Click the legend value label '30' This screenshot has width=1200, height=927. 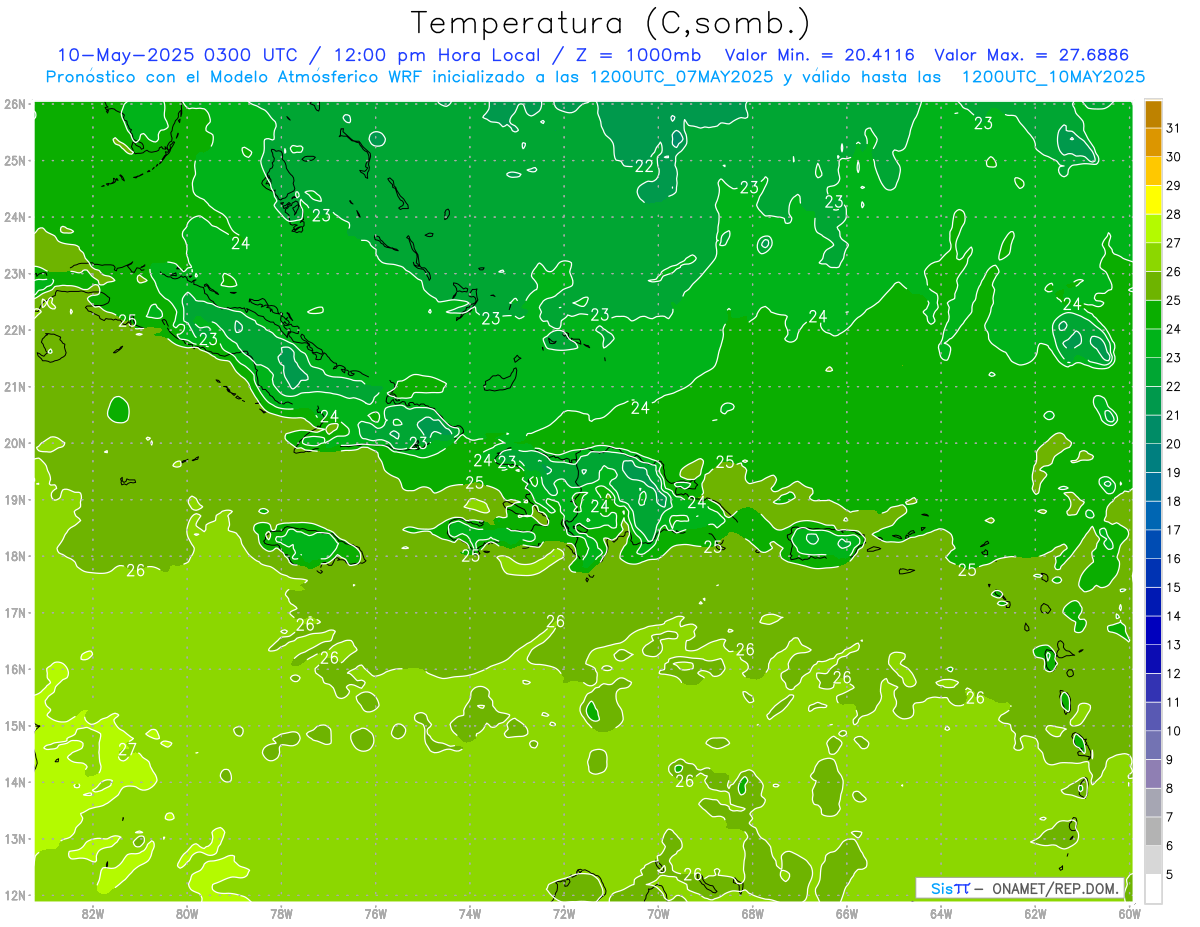pyautogui.click(x=1174, y=156)
